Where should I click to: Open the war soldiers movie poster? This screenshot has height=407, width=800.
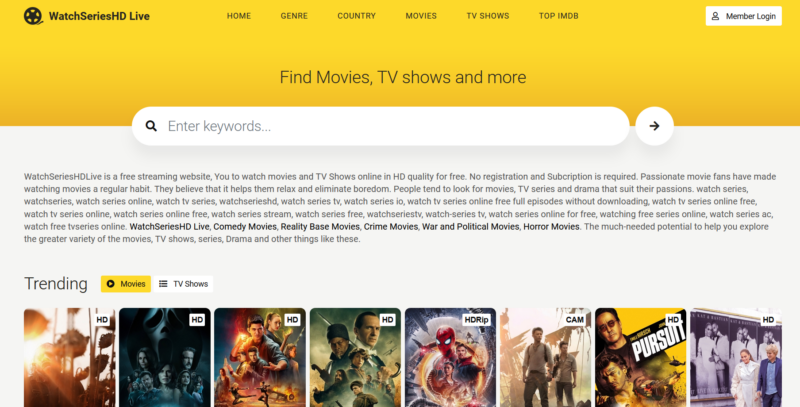tap(355, 358)
